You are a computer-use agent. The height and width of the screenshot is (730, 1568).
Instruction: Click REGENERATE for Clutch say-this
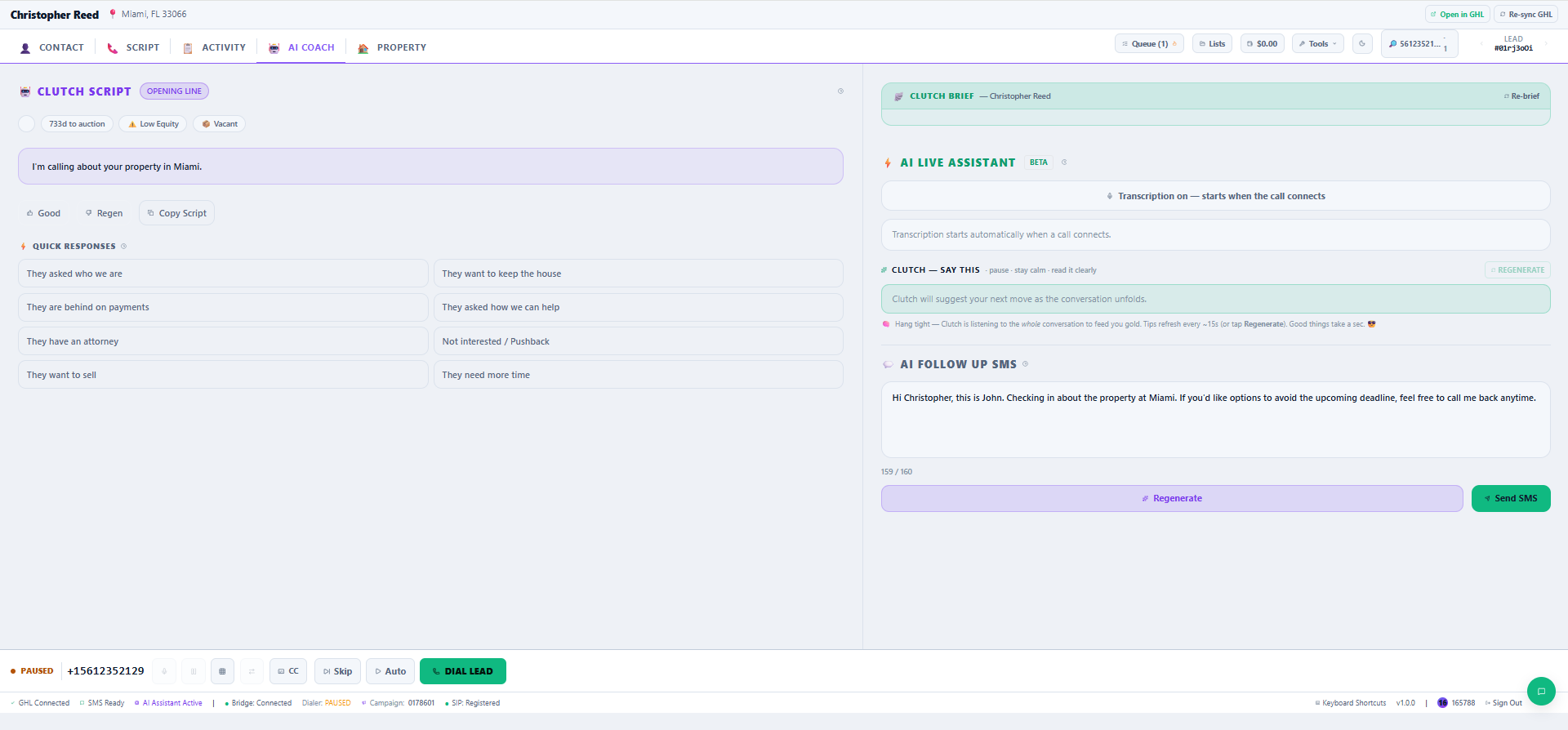pyautogui.click(x=1517, y=270)
